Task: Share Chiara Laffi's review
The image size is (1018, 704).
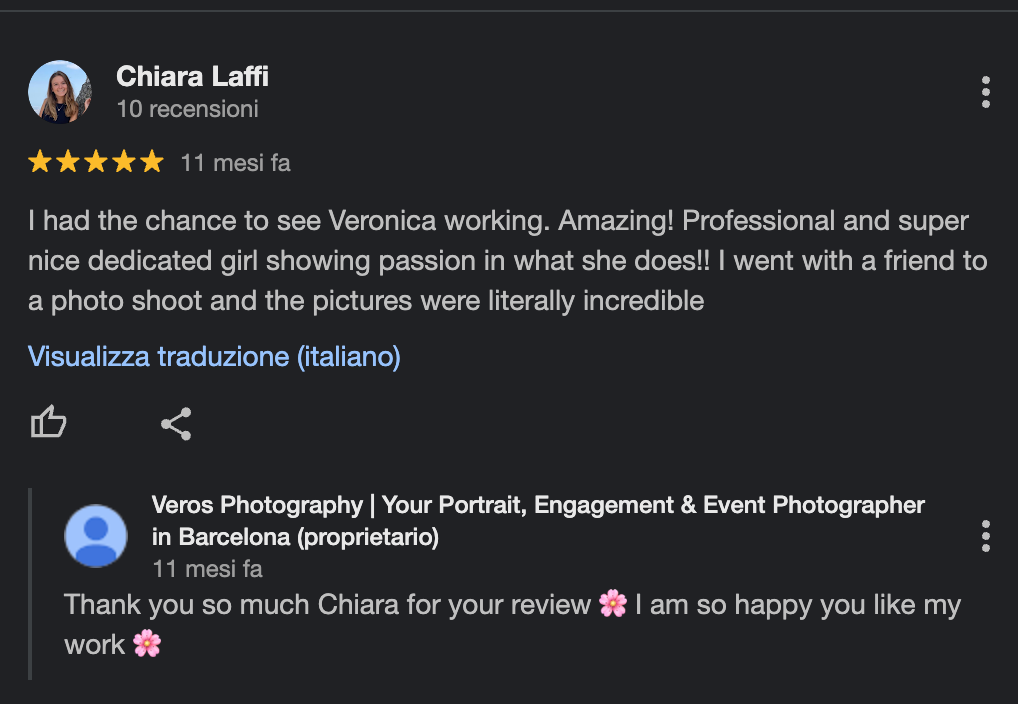Action: 176,424
